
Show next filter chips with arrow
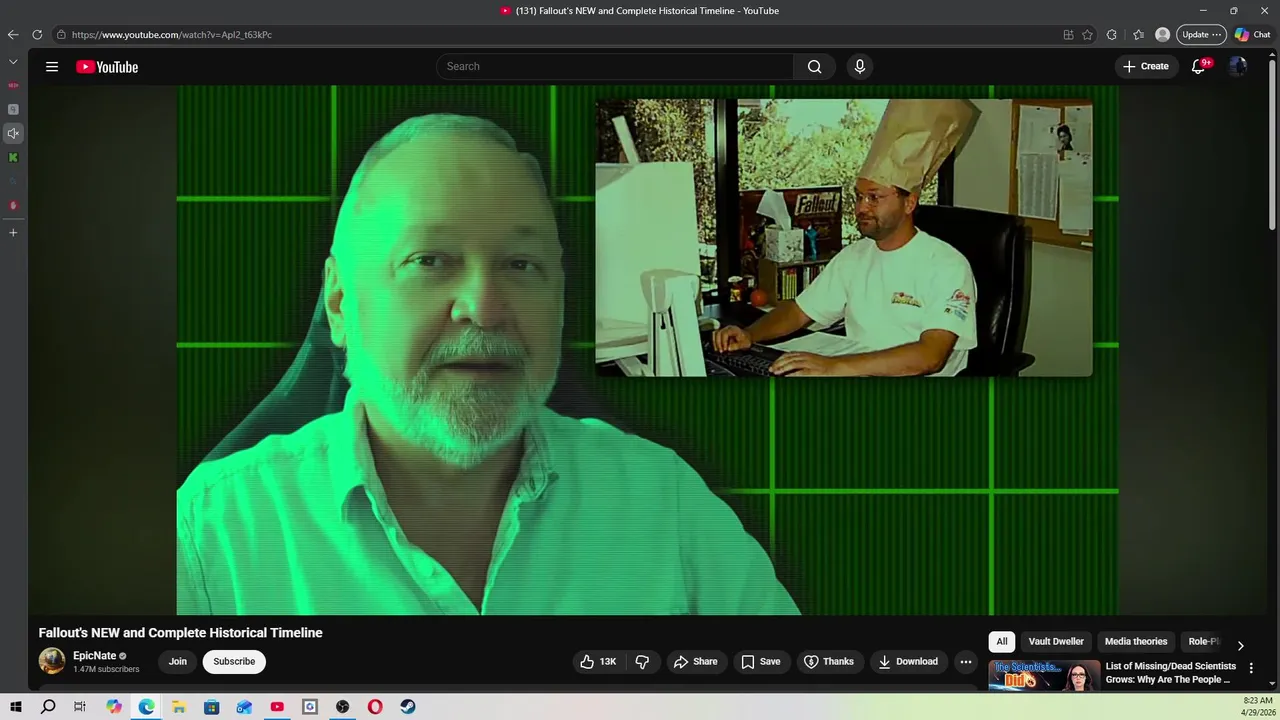[1240, 646]
